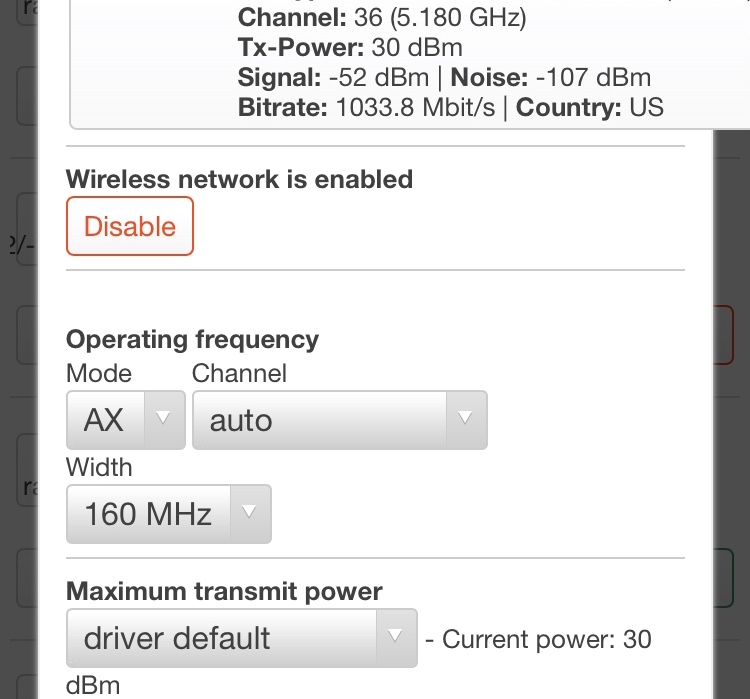The image size is (750, 699).
Task: Click the Noise -107 dBm reading
Action: [551, 78]
